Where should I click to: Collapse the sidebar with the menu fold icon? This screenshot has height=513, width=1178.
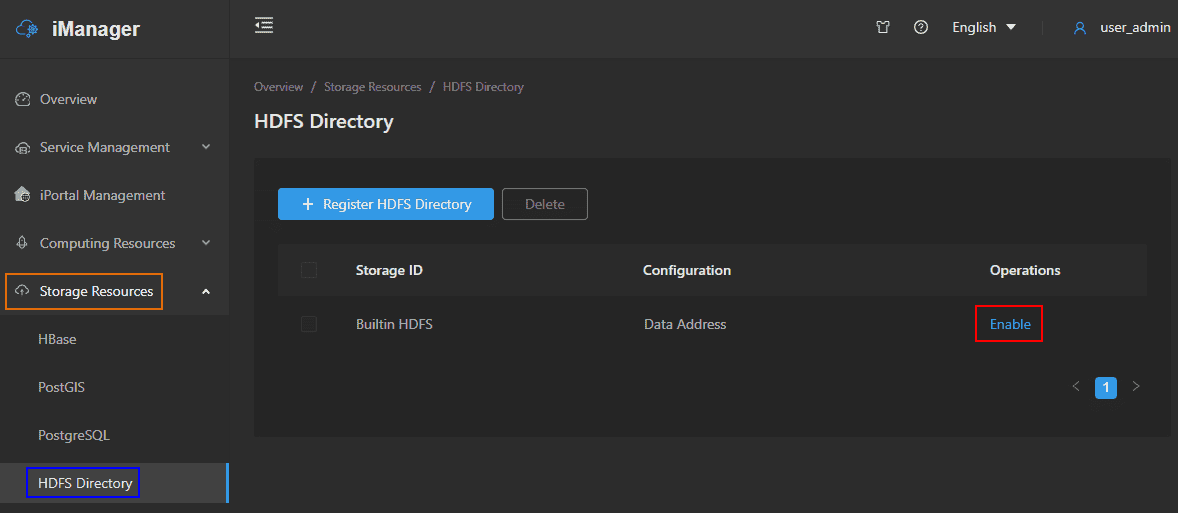click(264, 26)
